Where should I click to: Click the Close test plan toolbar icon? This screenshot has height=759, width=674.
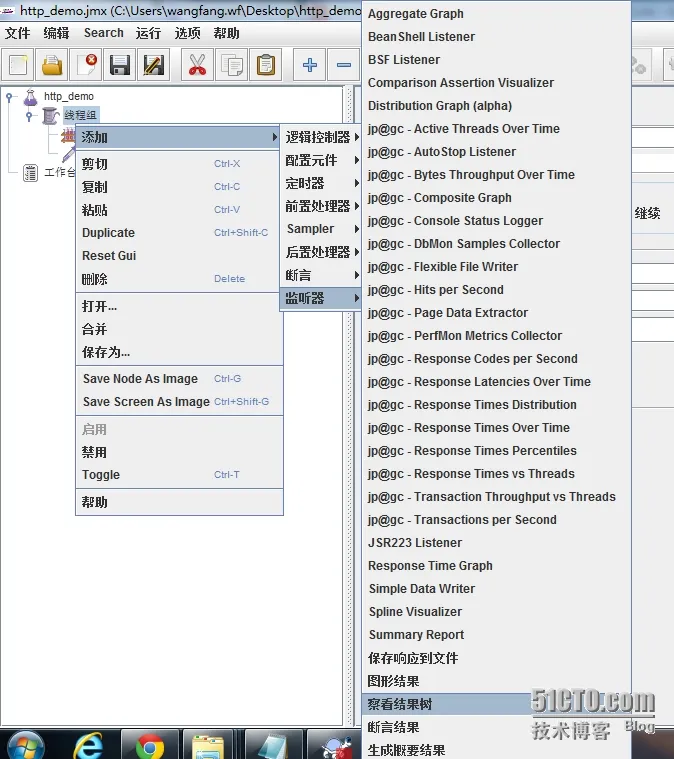86,65
